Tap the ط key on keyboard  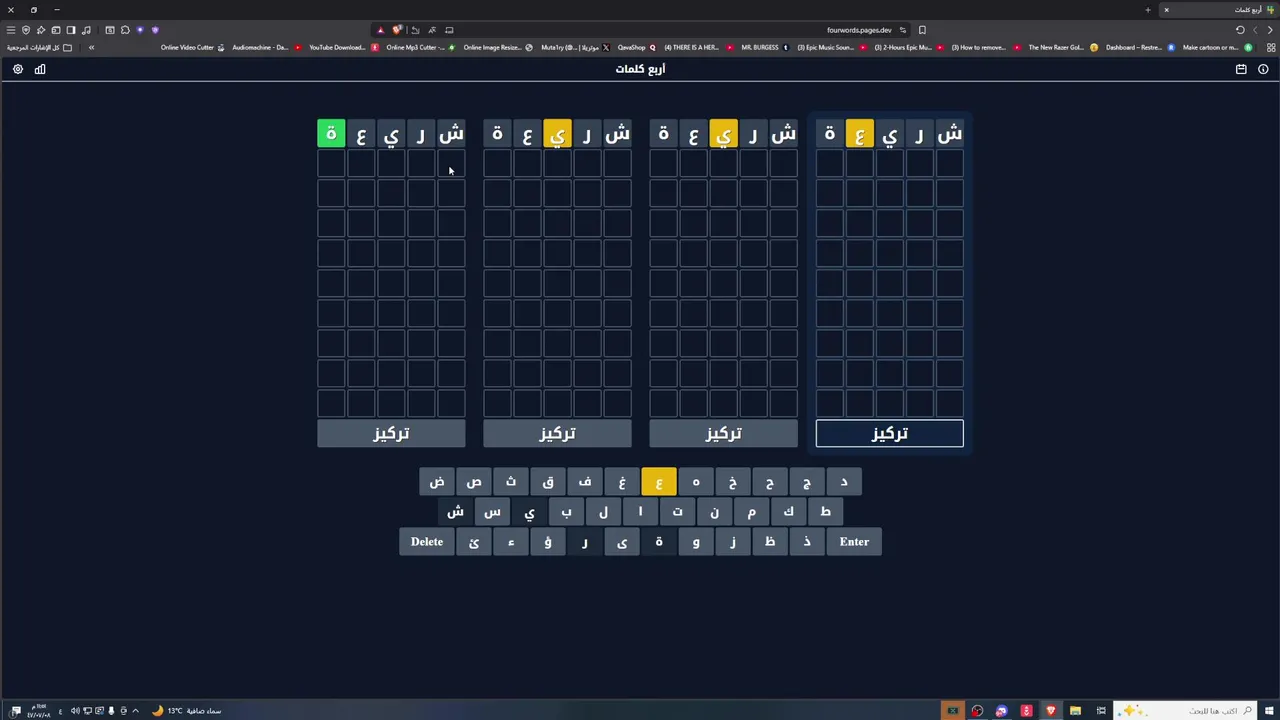(825, 512)
